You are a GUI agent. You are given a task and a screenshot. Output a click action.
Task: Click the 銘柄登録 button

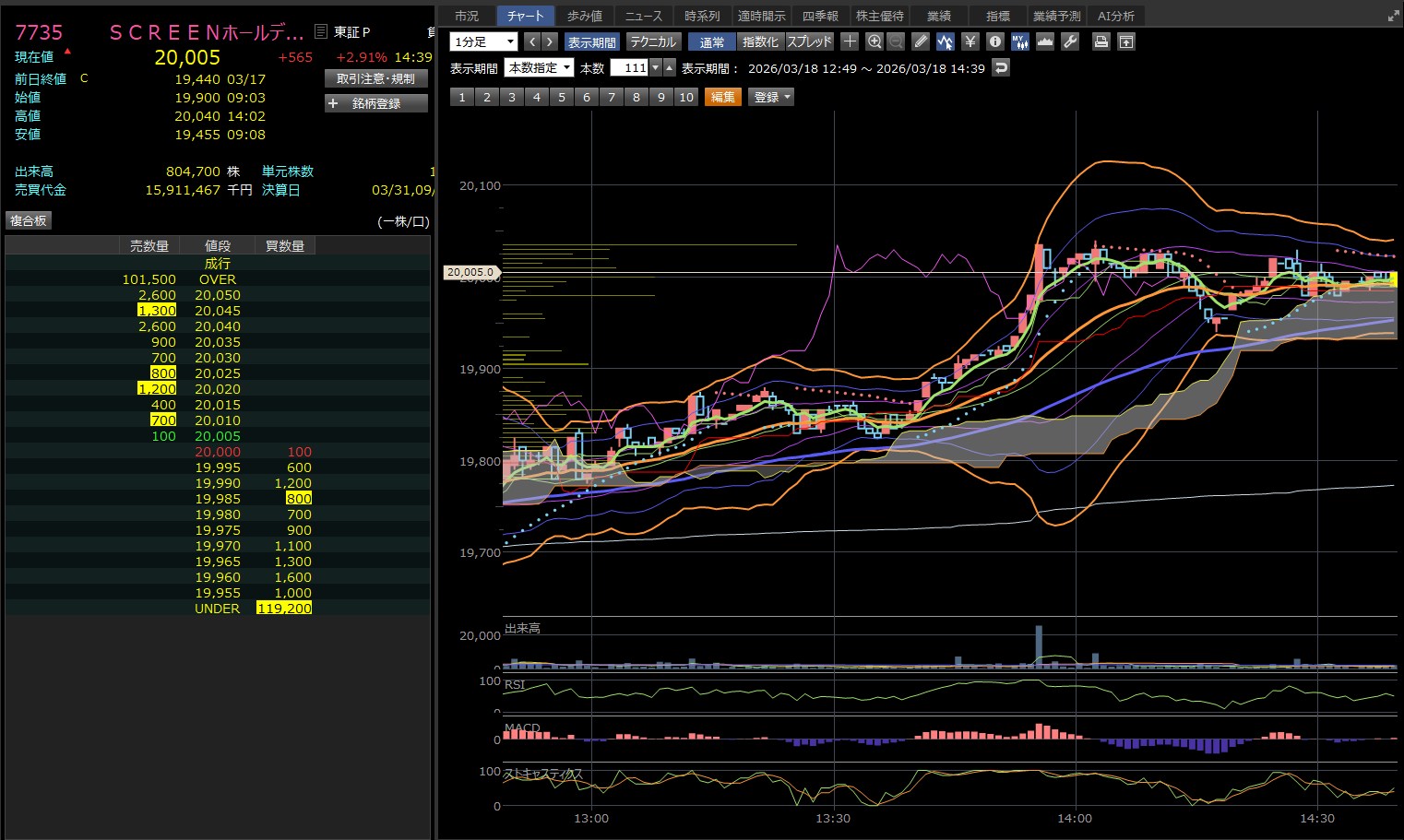point(376,103)
